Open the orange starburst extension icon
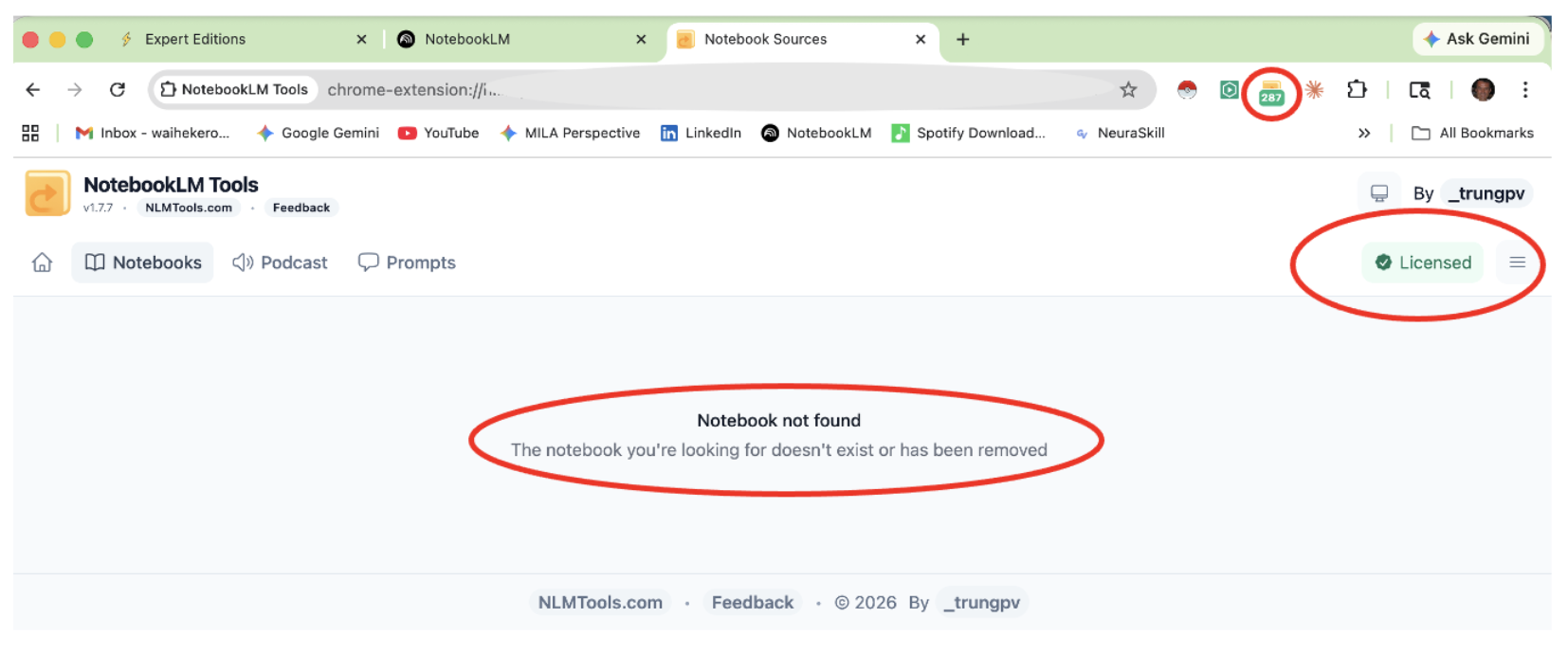Image resolution: width=1568 pixels, height=654 pixels. [1314, 90]
